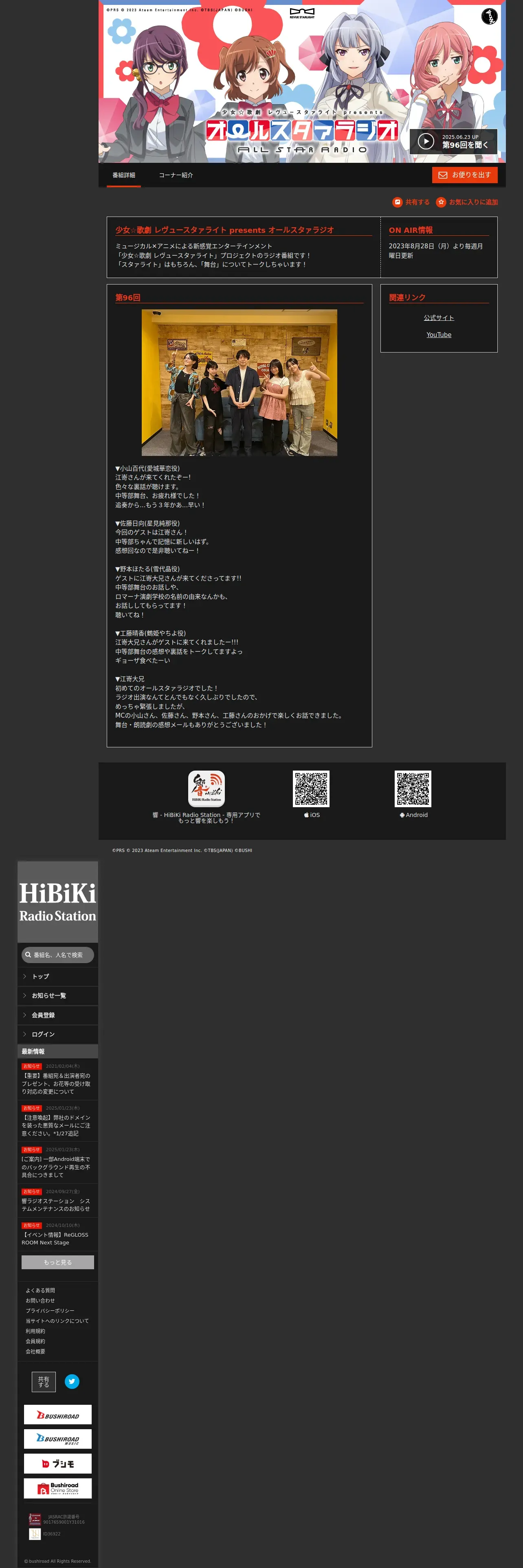The width and height of the screenshot is (523, 1568).
Task: Open the Bushiroad Online Store banner
Action: (58, 1488)
